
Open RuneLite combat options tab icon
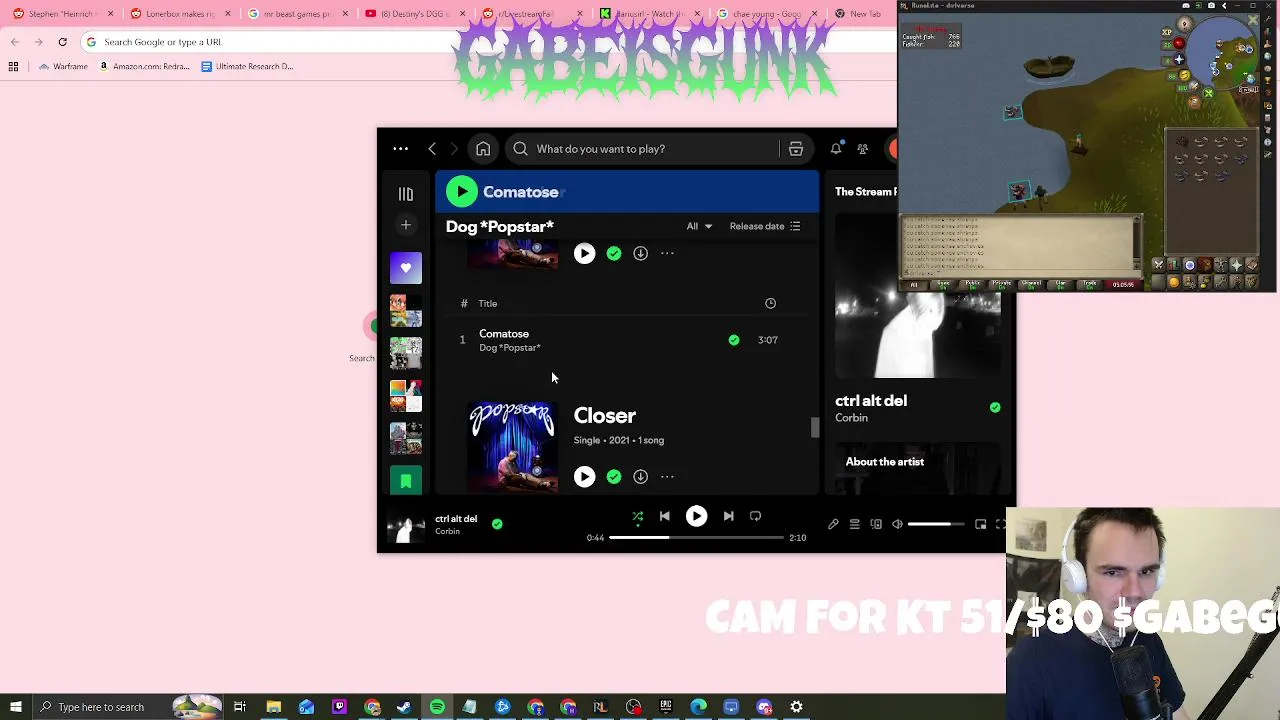1158,265
